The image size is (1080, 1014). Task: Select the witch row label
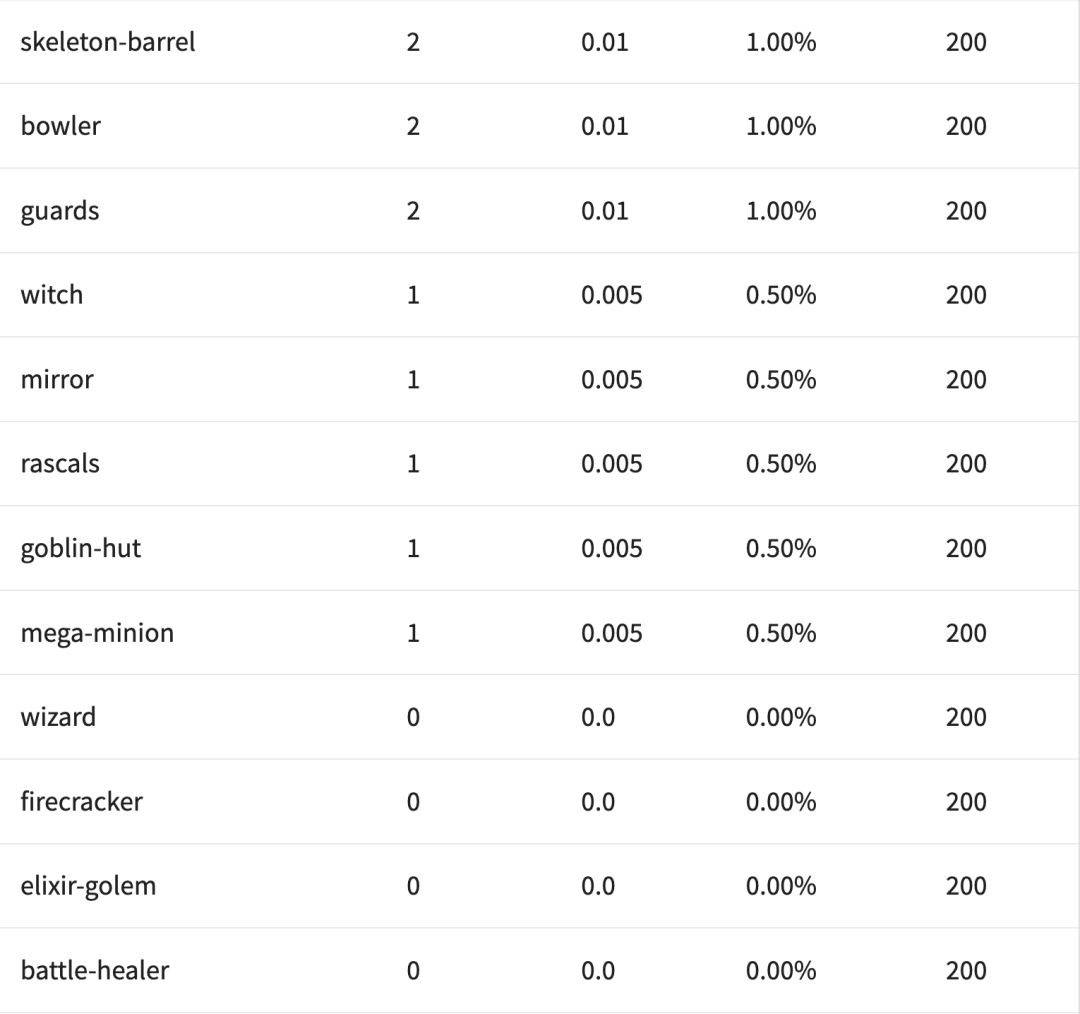[51, 295]
